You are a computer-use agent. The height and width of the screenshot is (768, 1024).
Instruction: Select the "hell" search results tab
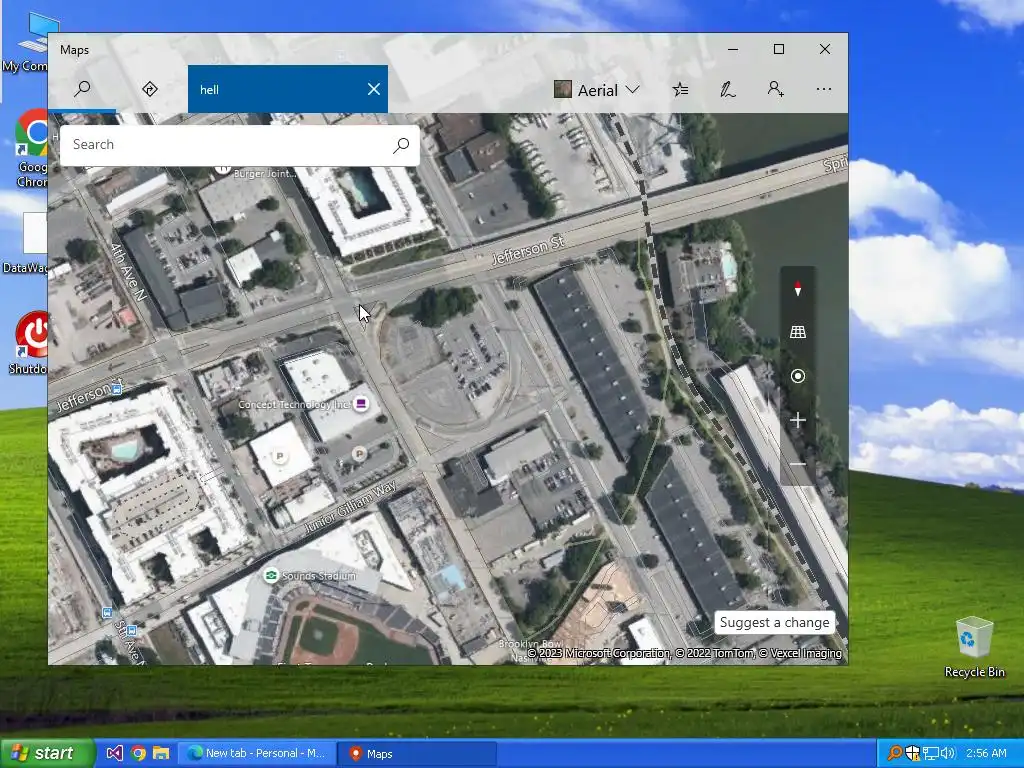tap(287, 89)
